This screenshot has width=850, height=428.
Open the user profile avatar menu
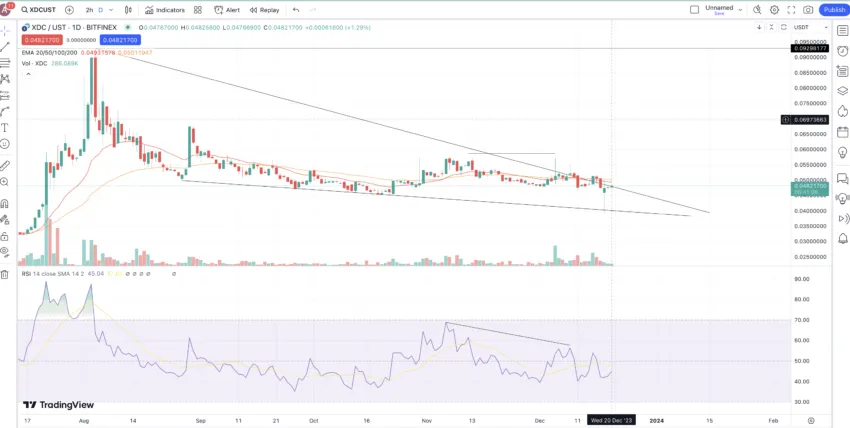pyautogui.click(x=5, y=9)
